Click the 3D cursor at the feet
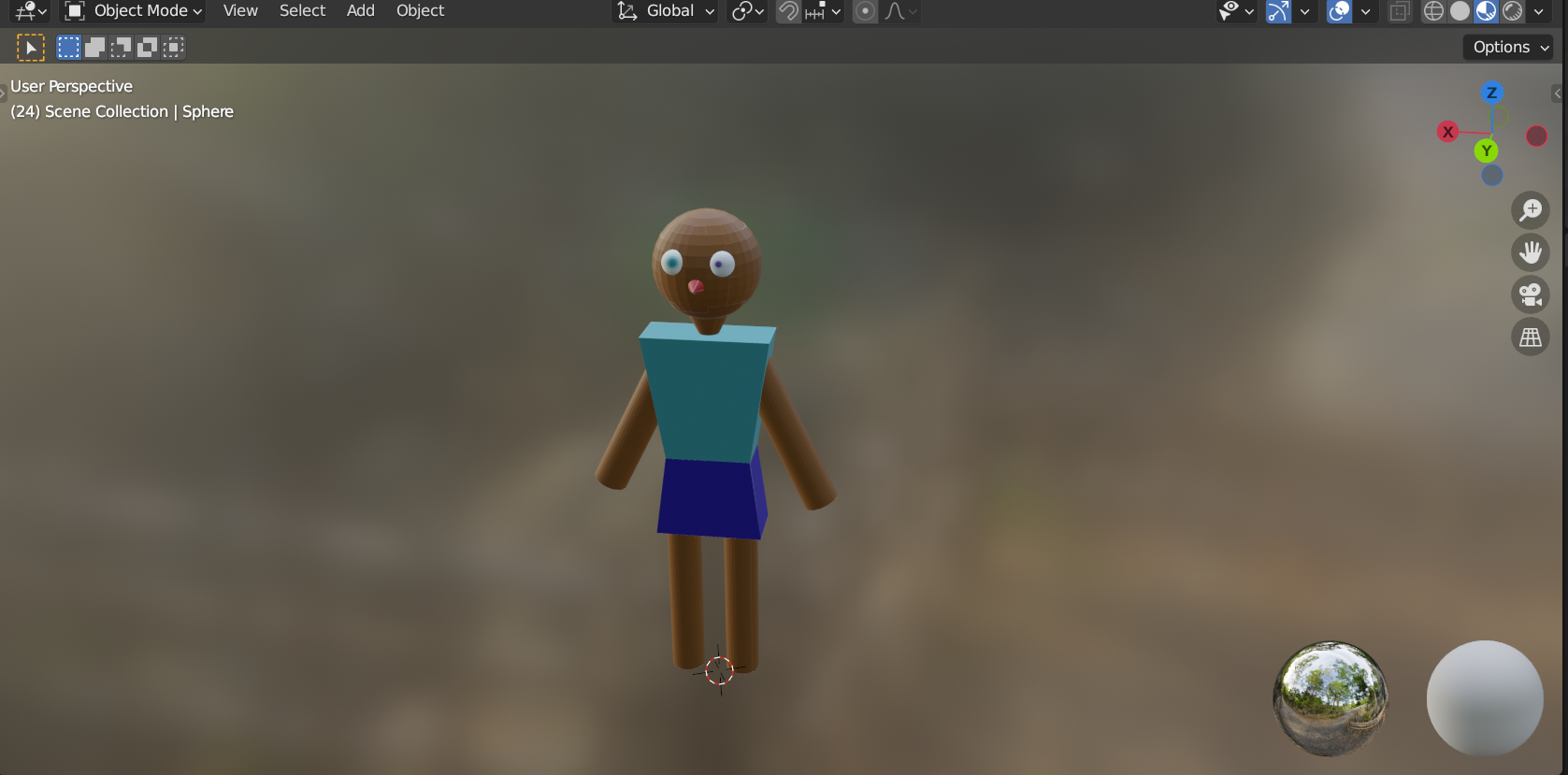This screenshot has width=1568, height=775. coord(719,670)
